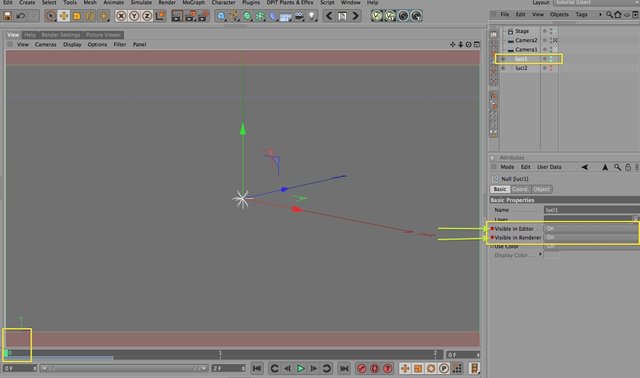Toggle the viewport maximize icon
The image size is (640, 378).
point(477,44)
